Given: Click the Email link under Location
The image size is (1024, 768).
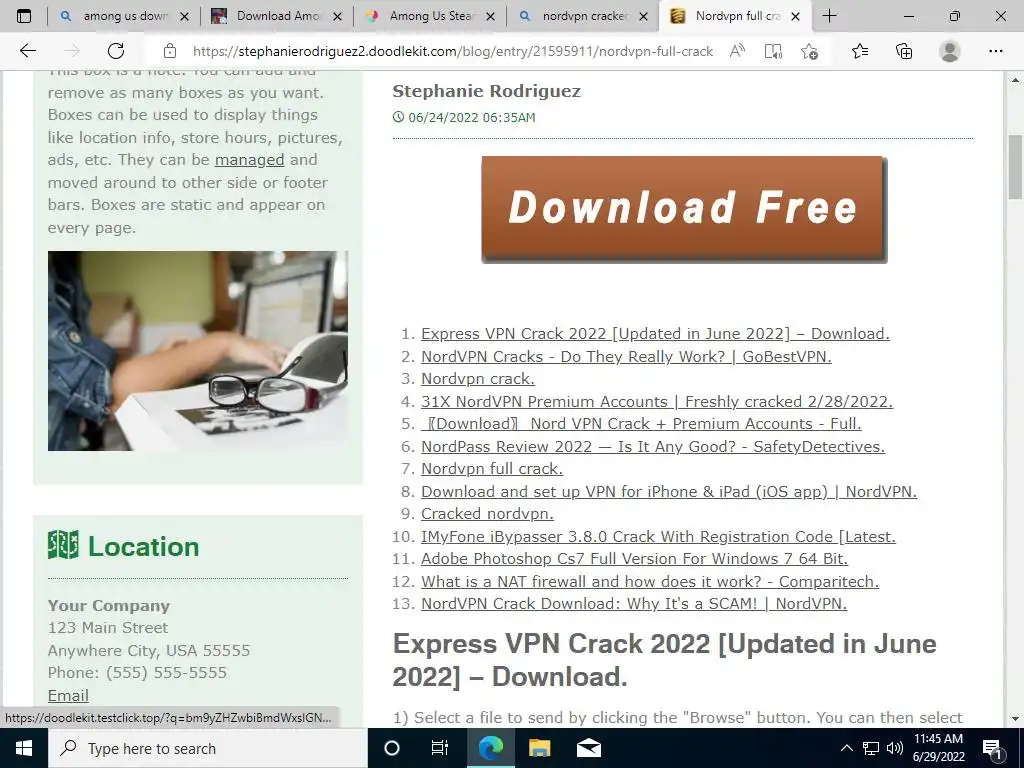Looking at the screenshot, I should [x=68, y=696].
